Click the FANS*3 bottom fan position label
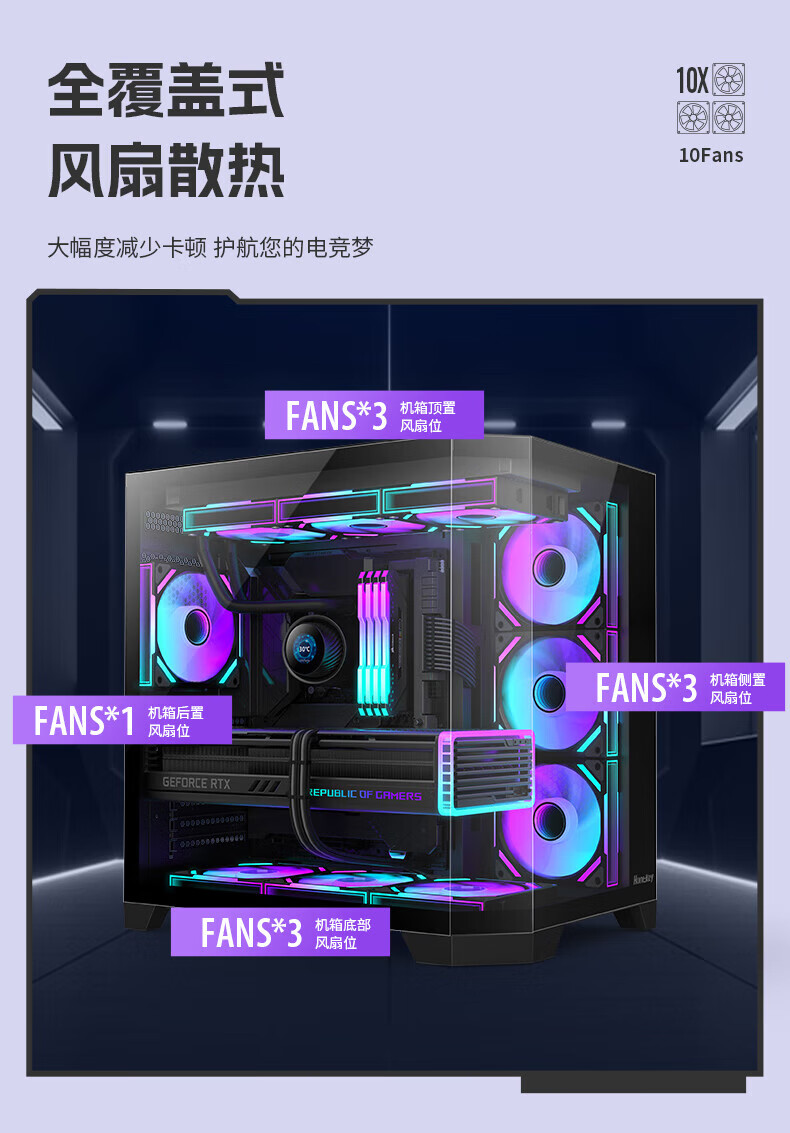The image size is (790, 1133). pyautogui.click(x=280, y=932)
